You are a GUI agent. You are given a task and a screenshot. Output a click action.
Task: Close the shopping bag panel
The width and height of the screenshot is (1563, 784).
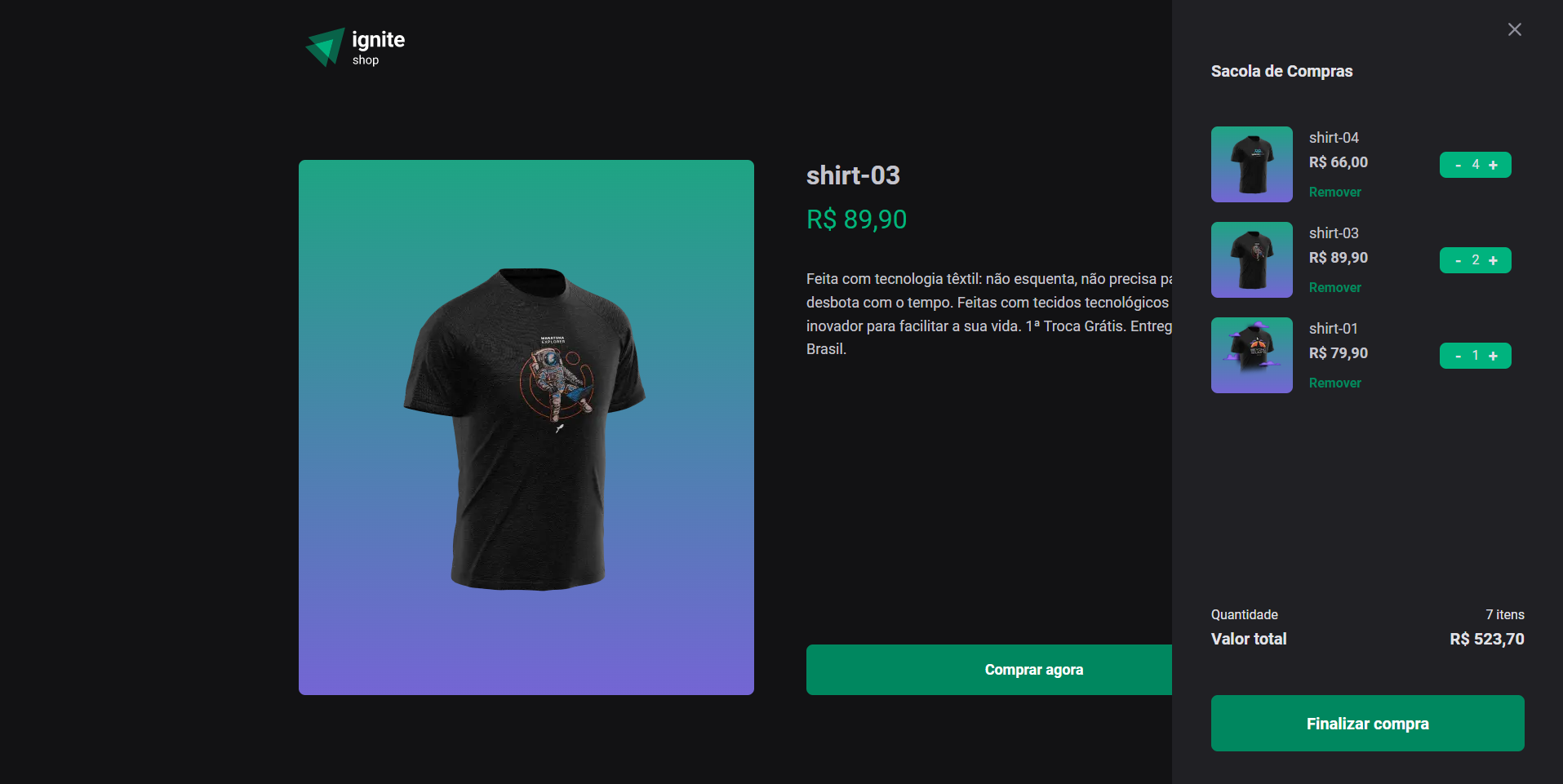[x=1514, y=29]
